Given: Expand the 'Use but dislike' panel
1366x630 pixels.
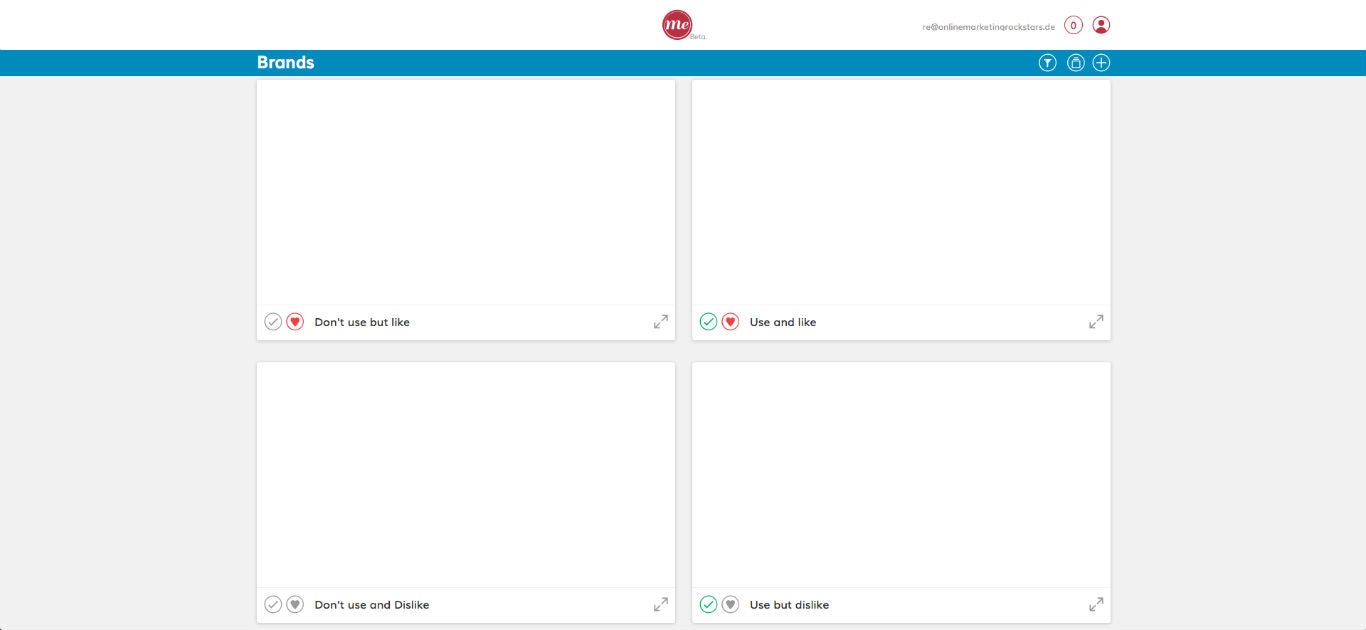Looking at the screenshot, I should pos(1096,605).
